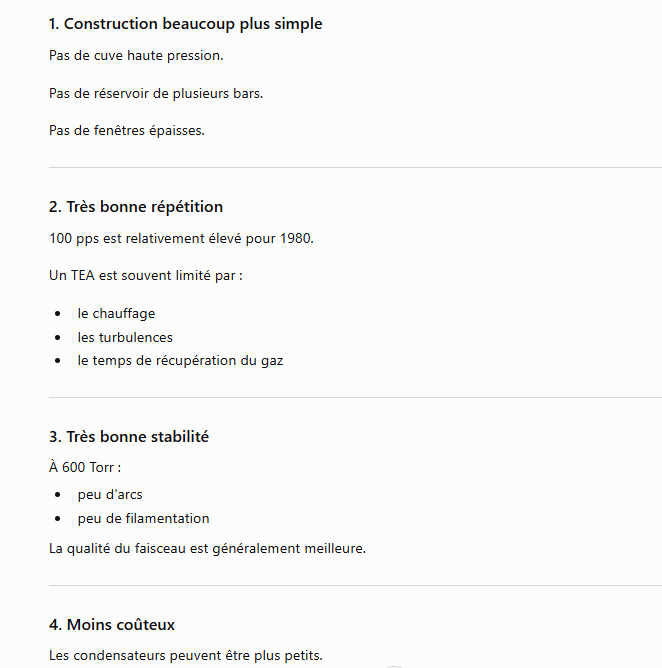Click 'Les condensateurs peuvent être plus petits.'
Image resolution: width=662 pixels, height=668 pixels.
[186, 655]
